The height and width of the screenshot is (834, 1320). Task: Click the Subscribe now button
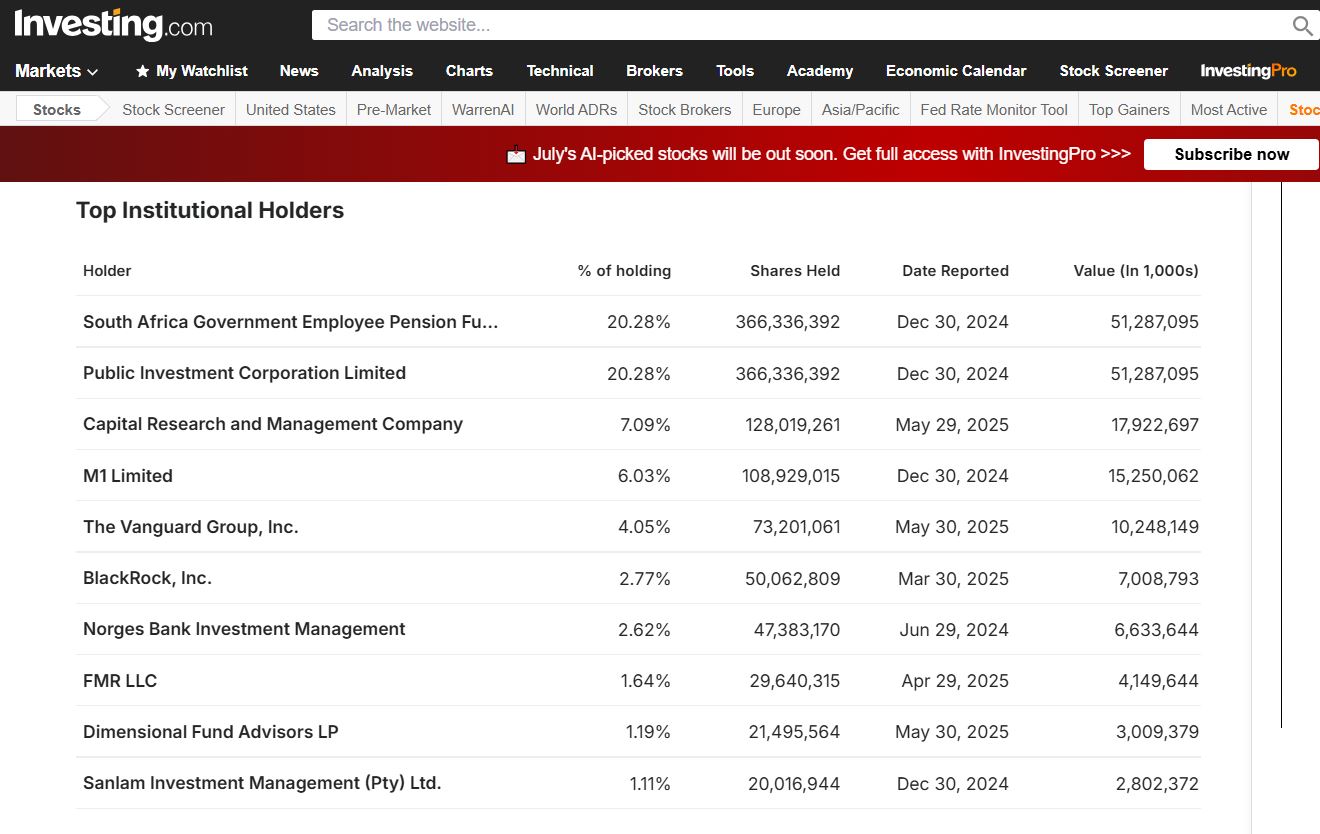click(1231, 154)
